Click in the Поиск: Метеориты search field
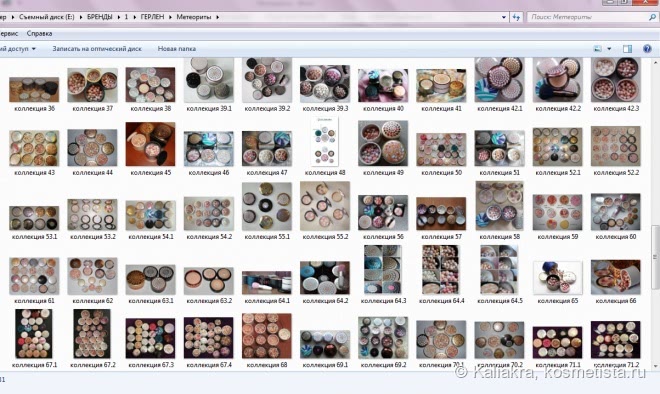 click(588, 17)
